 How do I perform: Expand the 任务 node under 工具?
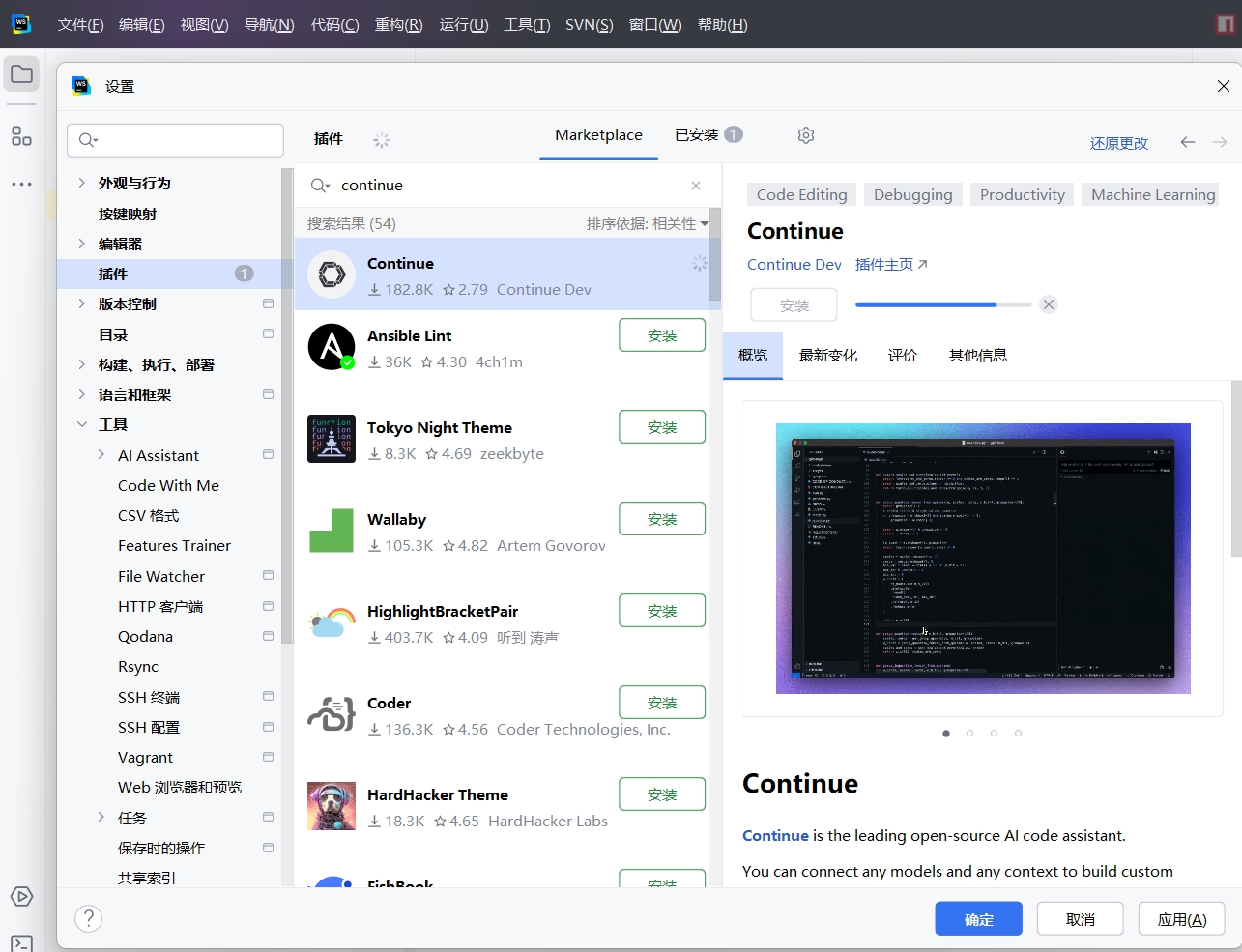point(101,818)
